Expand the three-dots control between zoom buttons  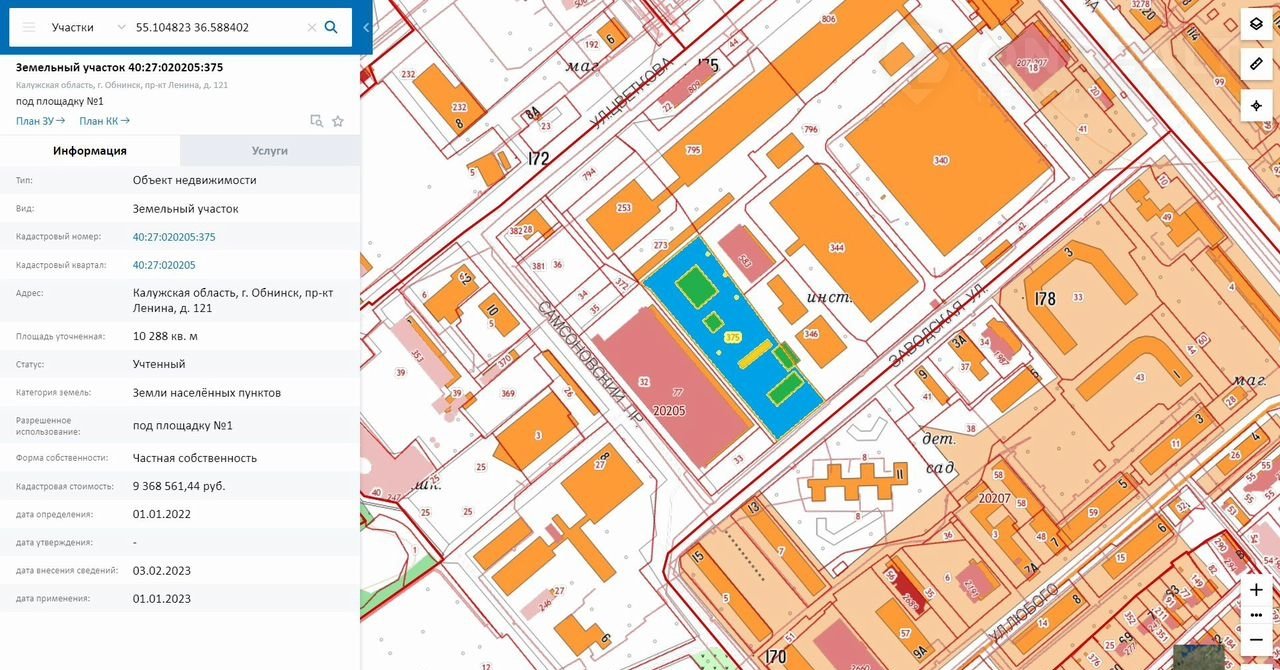(x=1256, y=615)
